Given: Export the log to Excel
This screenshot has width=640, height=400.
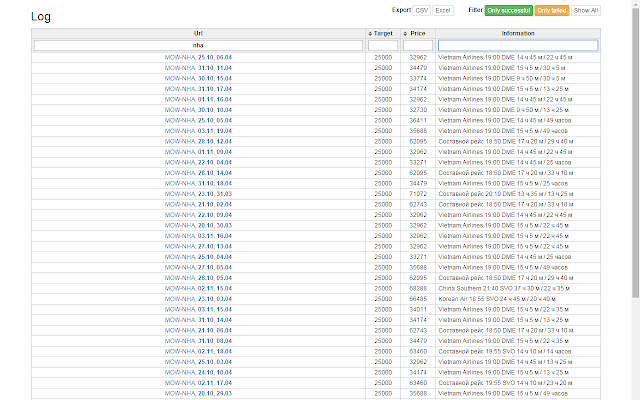Looking at the screenshot, I should 443,10.
